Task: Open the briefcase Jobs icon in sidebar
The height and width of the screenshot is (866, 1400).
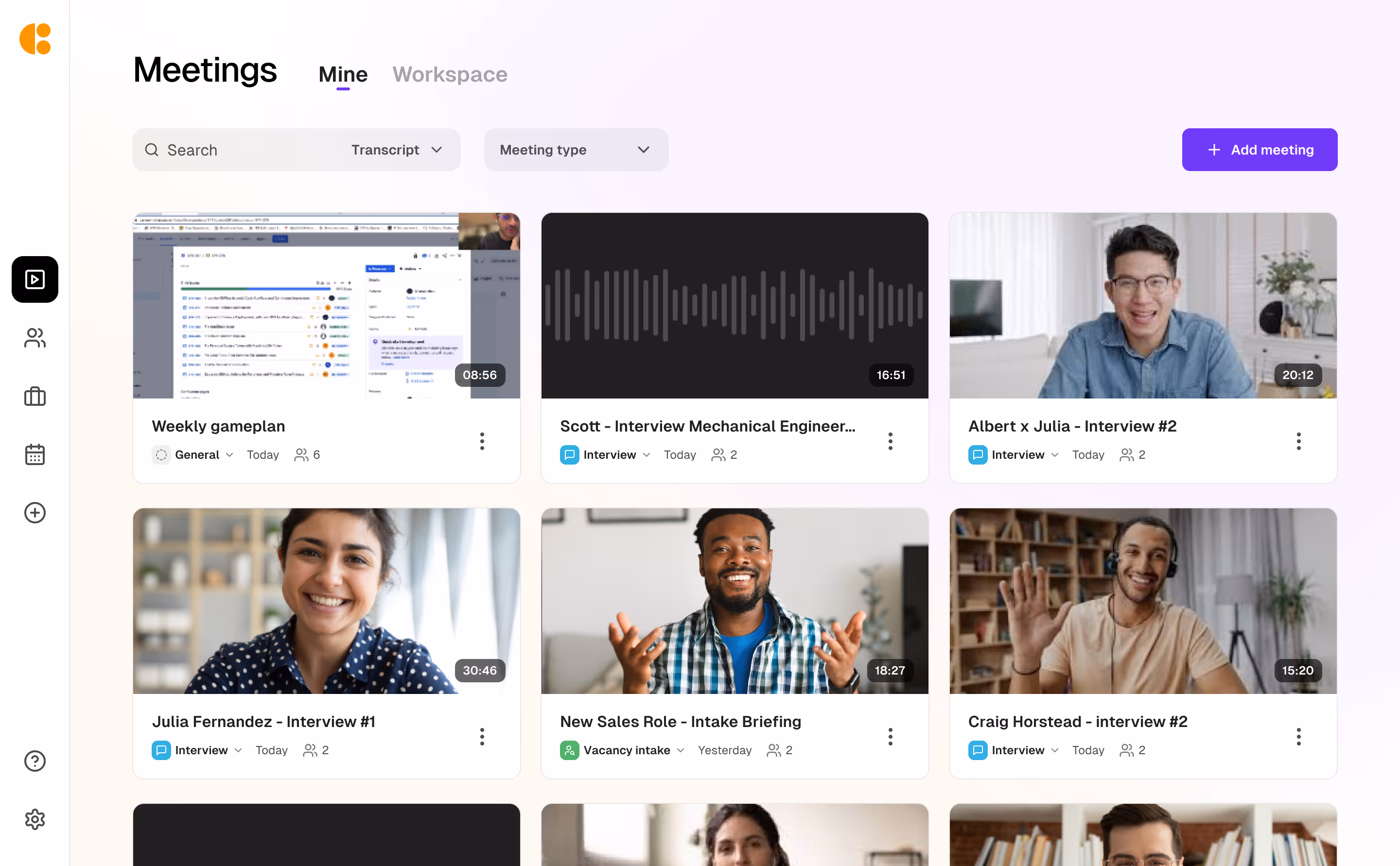Action: pos(35,397)
